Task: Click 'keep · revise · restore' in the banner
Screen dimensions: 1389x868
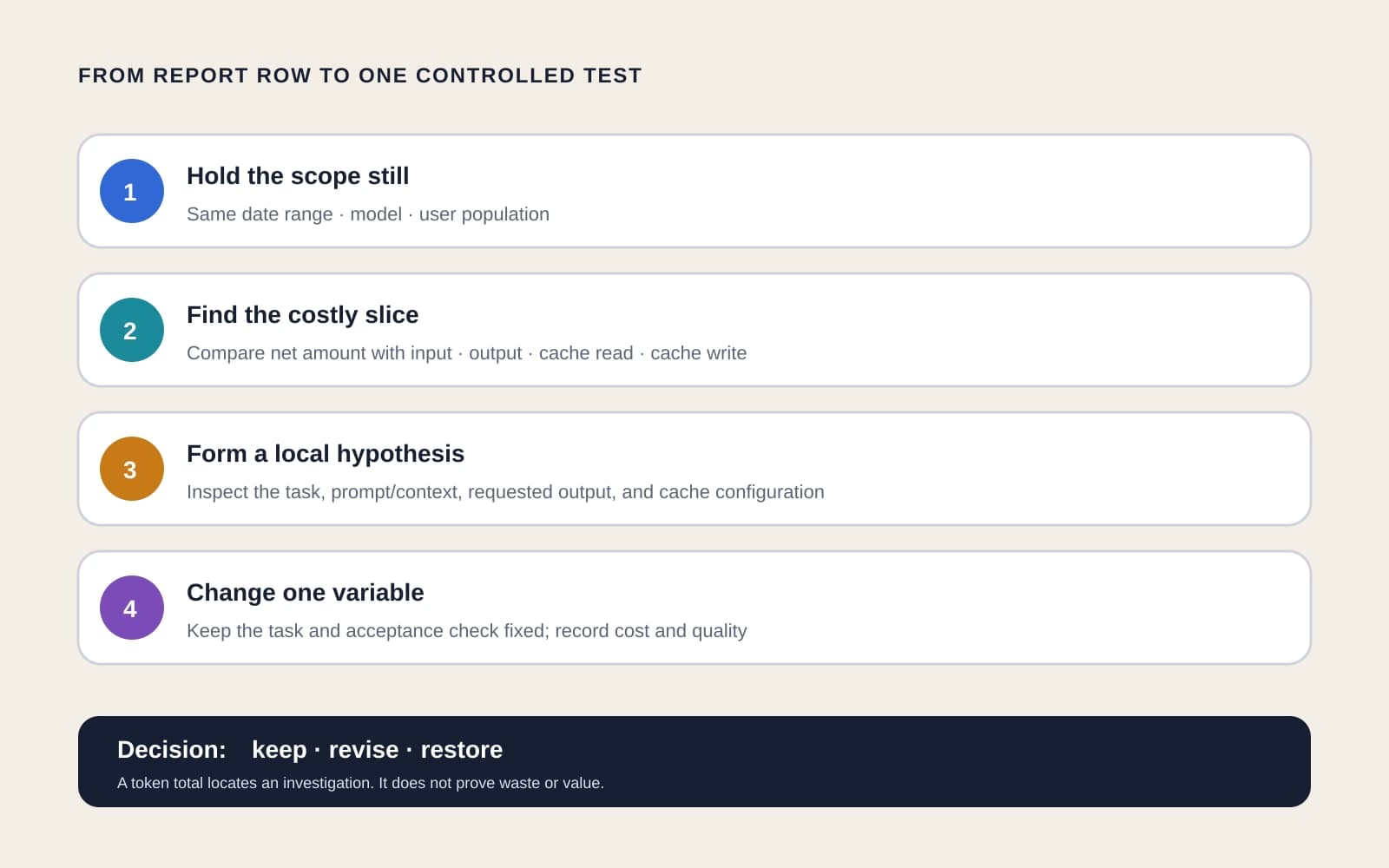Action: point(378,750)
